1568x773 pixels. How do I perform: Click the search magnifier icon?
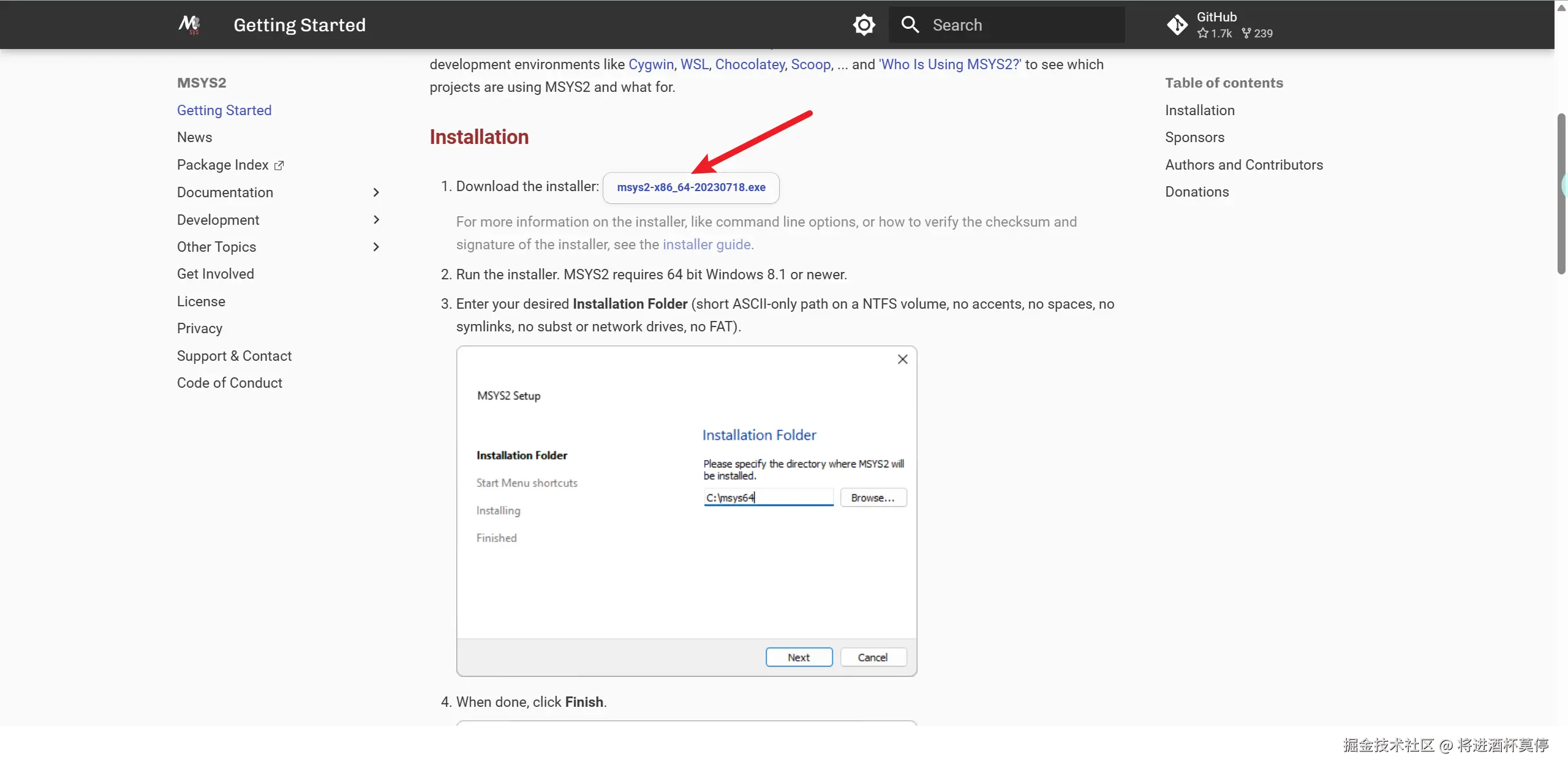[x=910, y=25]
